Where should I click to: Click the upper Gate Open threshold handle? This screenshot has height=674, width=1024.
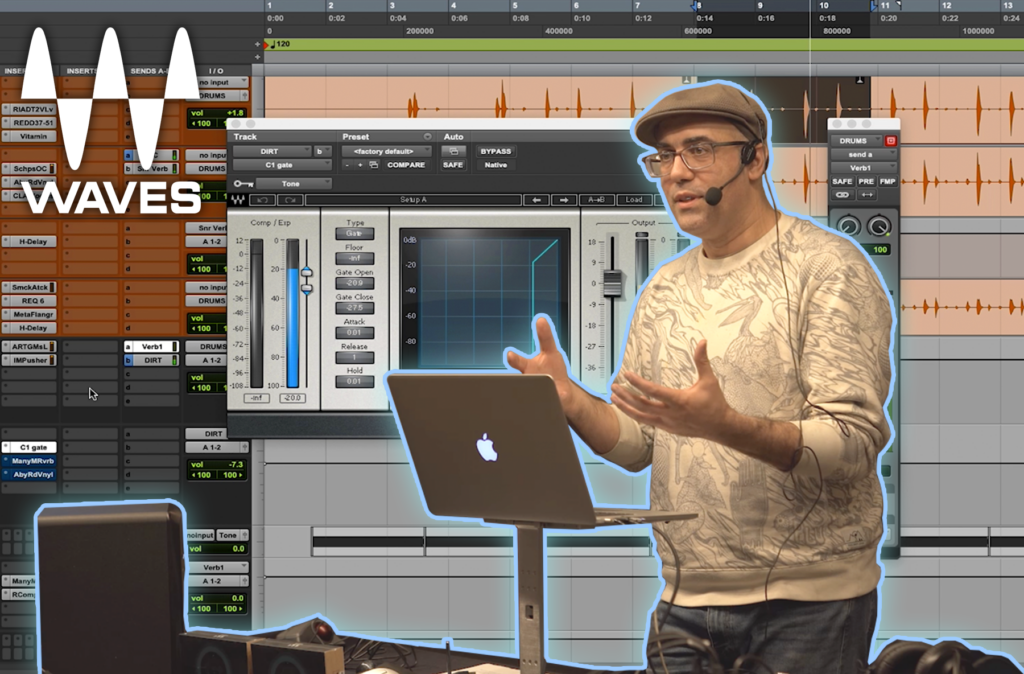(x=306, y=272)
